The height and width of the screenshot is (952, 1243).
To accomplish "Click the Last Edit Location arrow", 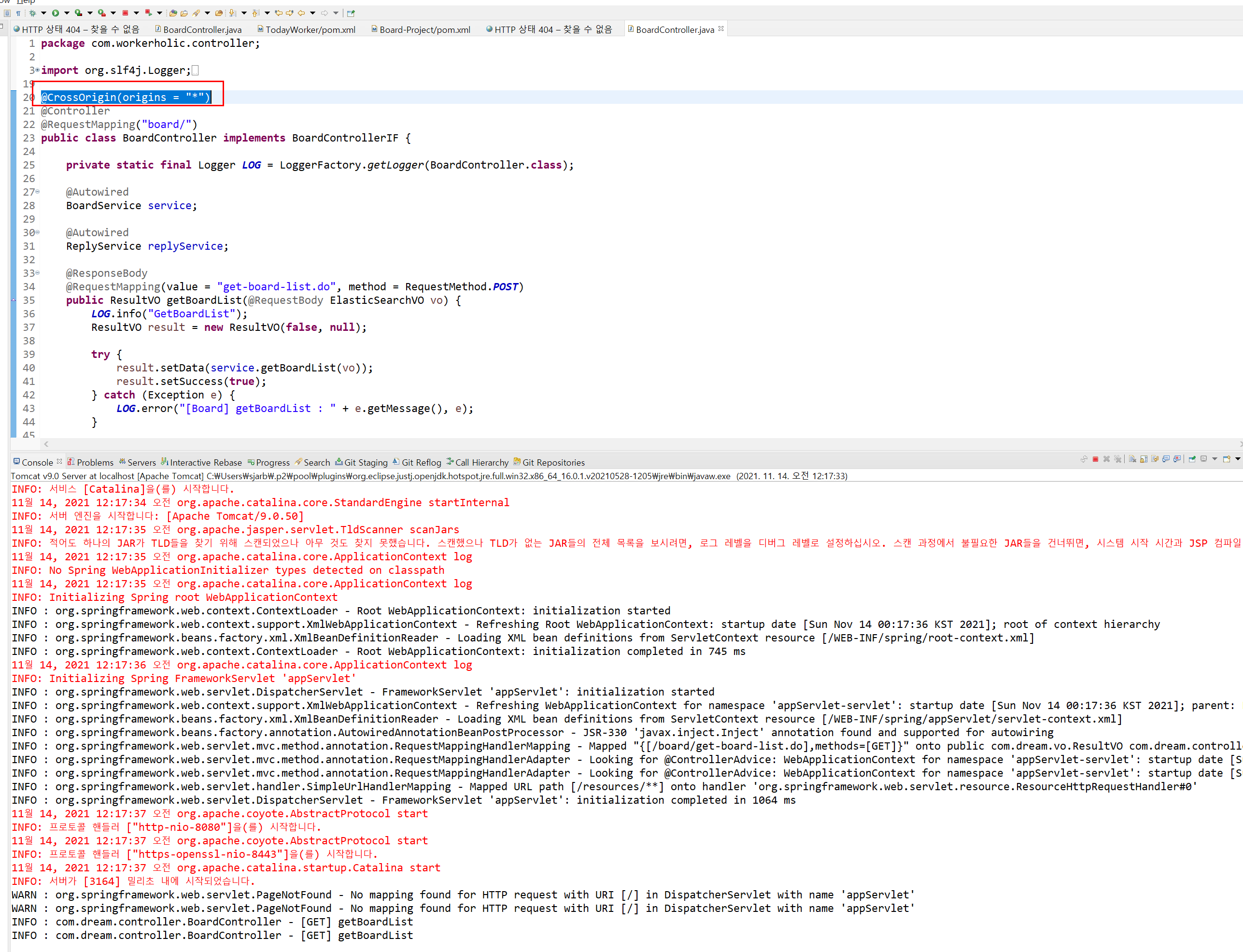I will (x=279, y=13).
